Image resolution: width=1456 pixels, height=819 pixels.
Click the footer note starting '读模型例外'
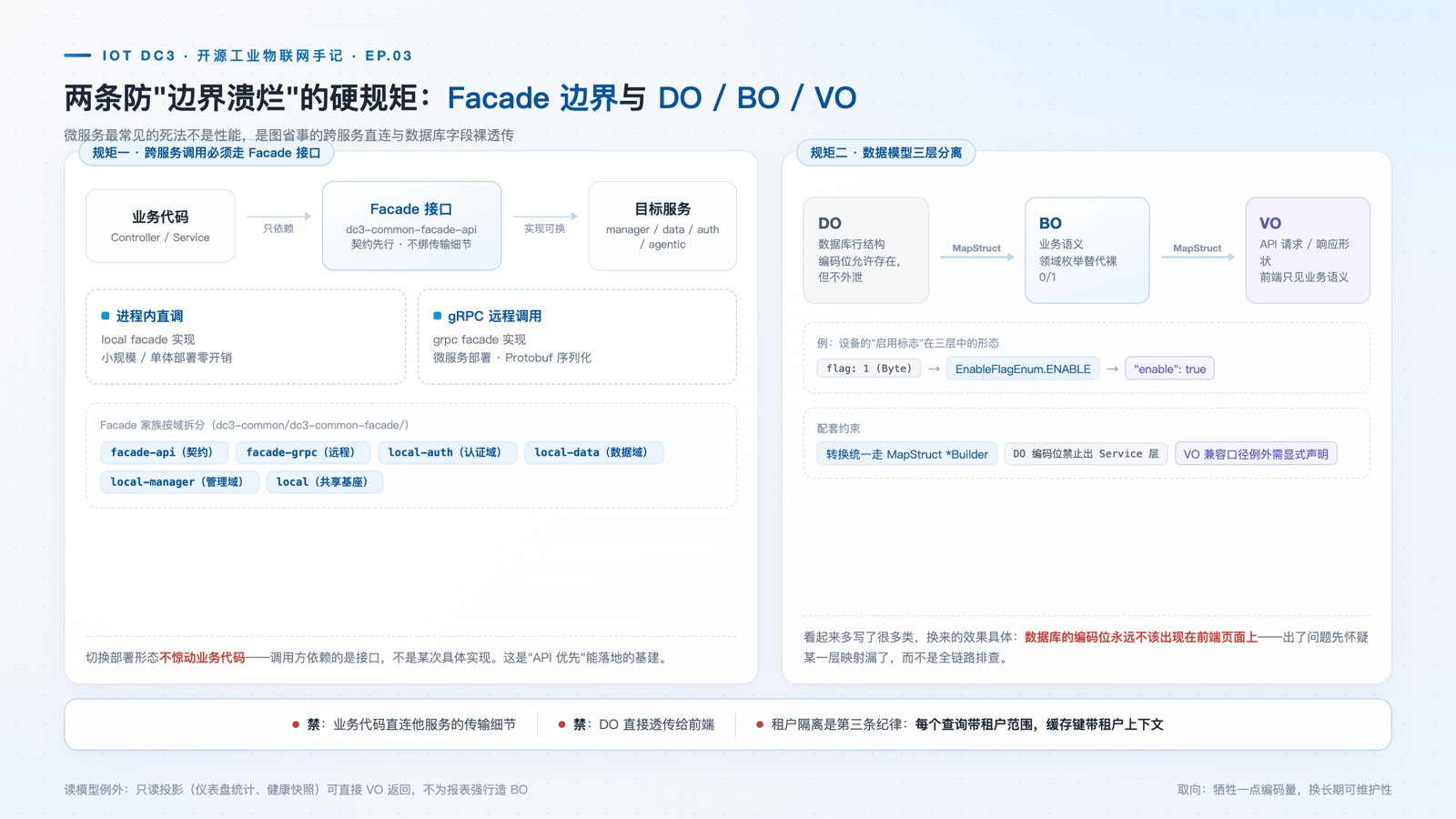click(x=296, y=790)
